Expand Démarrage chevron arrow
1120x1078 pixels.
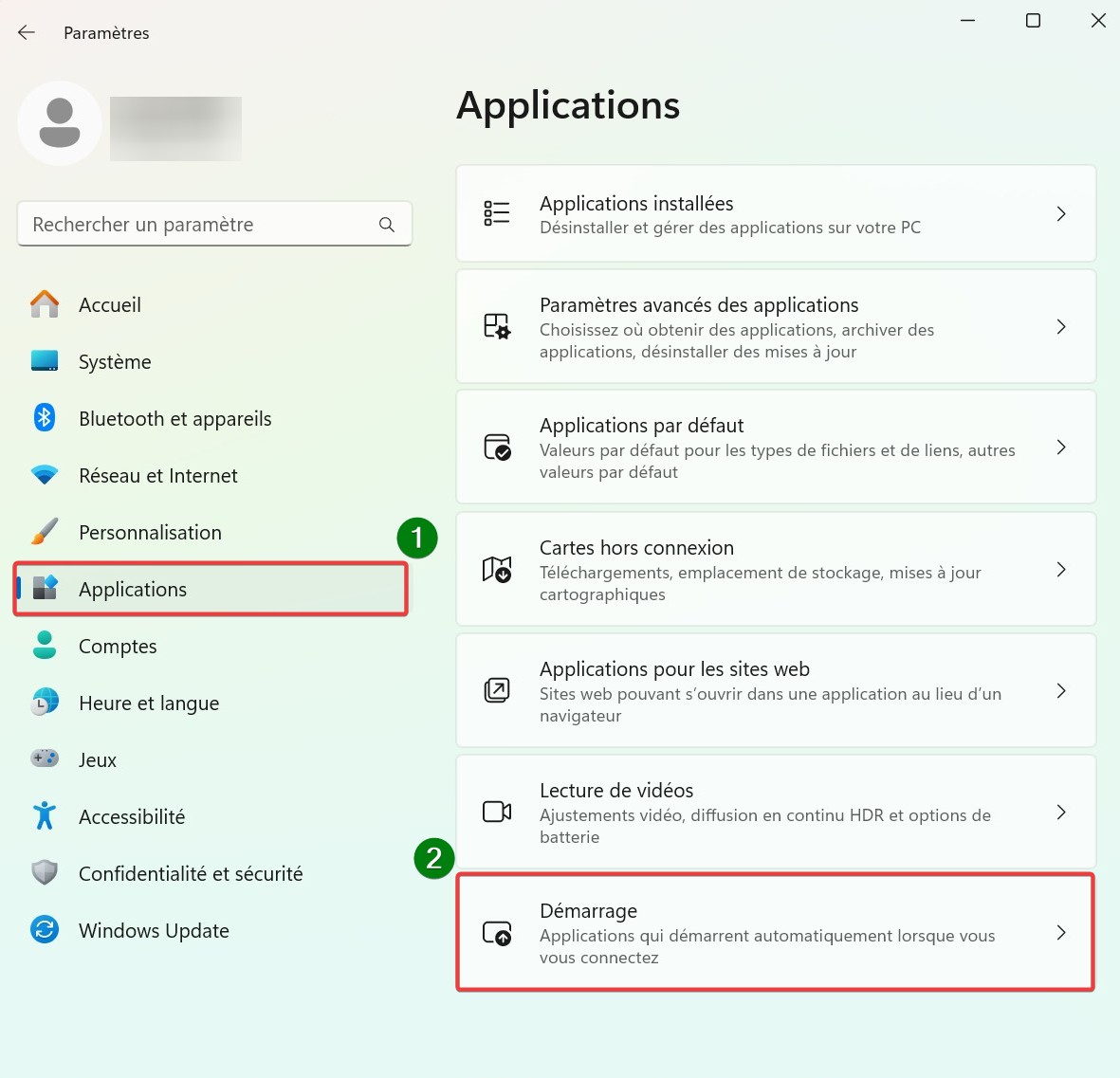[x=1060, y=932]
